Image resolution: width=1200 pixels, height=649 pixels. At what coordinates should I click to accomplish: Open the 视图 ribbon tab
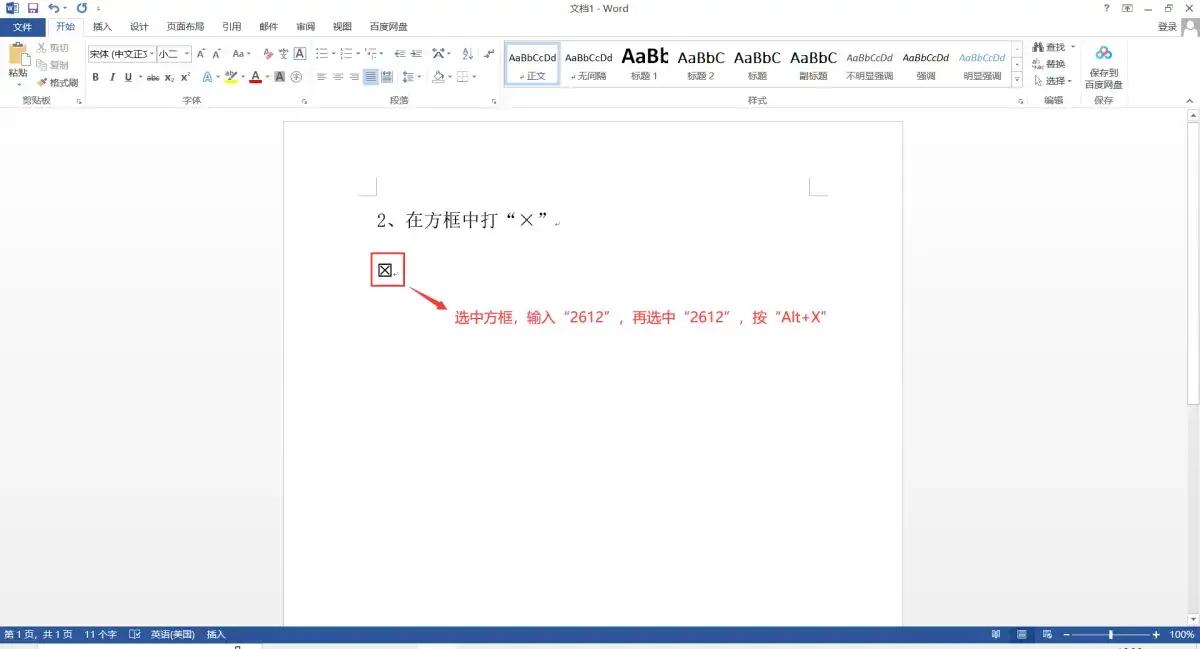pos(341,27)
